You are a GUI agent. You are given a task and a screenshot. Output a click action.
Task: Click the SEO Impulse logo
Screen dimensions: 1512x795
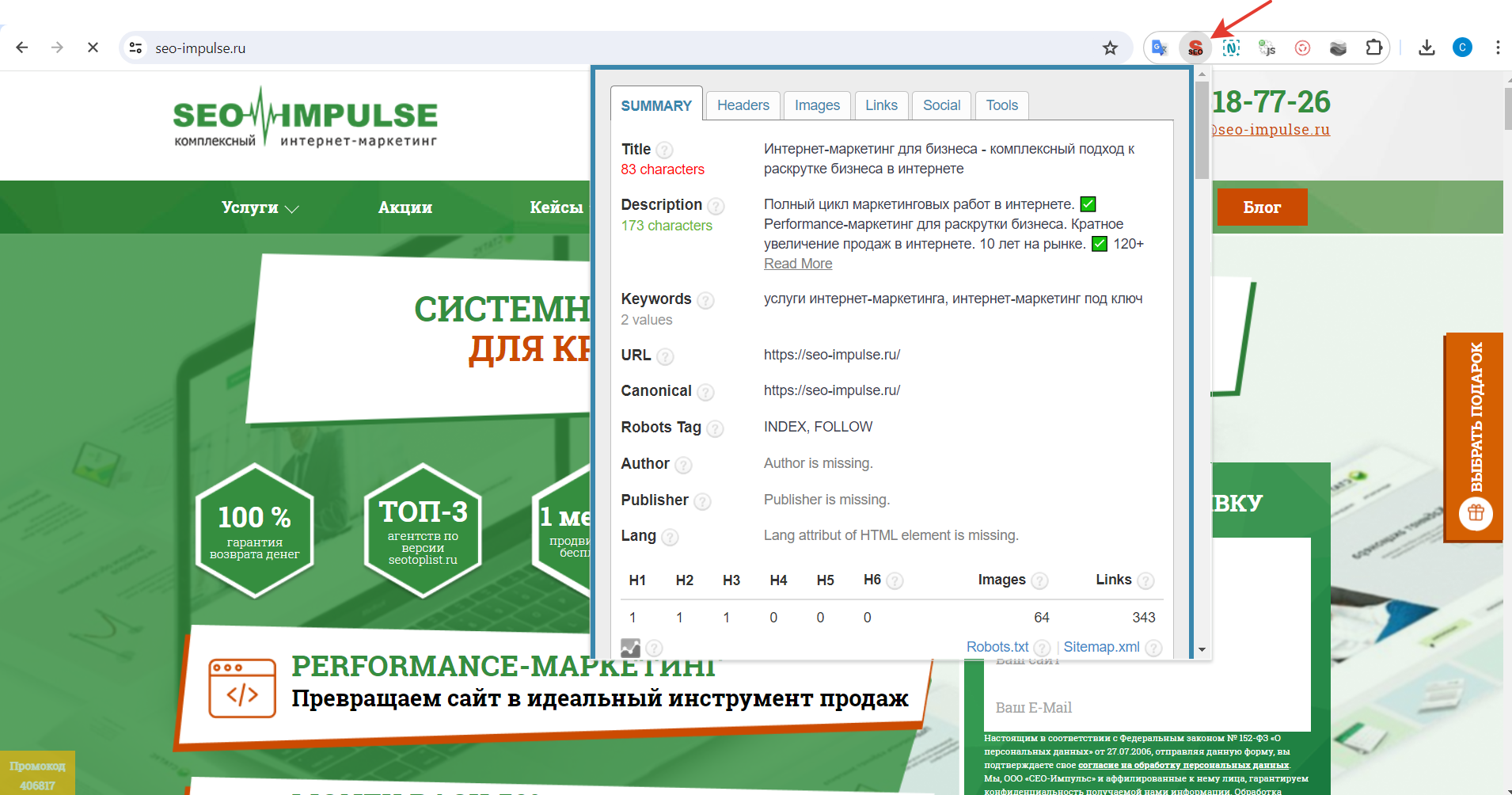[305, 119]
